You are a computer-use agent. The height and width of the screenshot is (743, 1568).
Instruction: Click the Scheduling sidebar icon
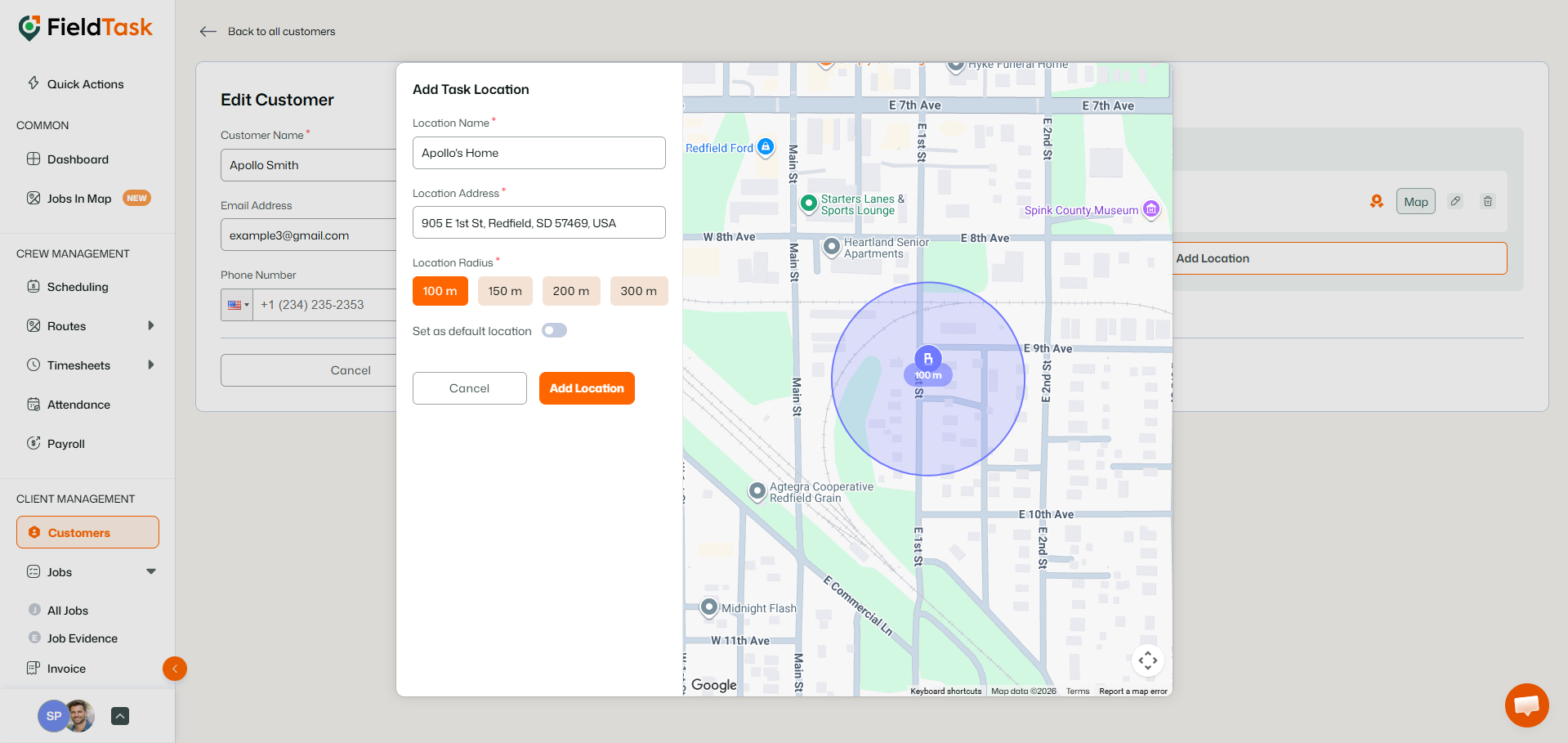tap(34, 286)
